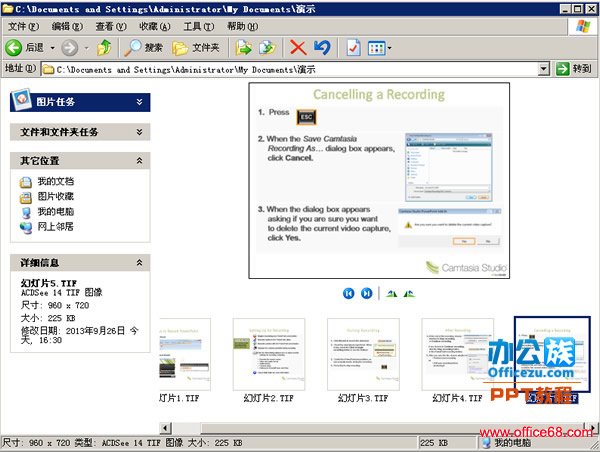Open the 编辑(E) menu
Screen dimensions: 600x452
coord(67,26)
